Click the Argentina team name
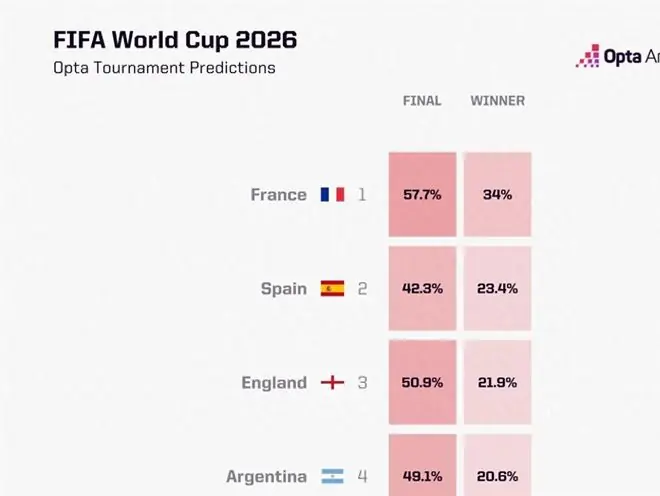This screenshot has height=496, width=660. point(266,477)
